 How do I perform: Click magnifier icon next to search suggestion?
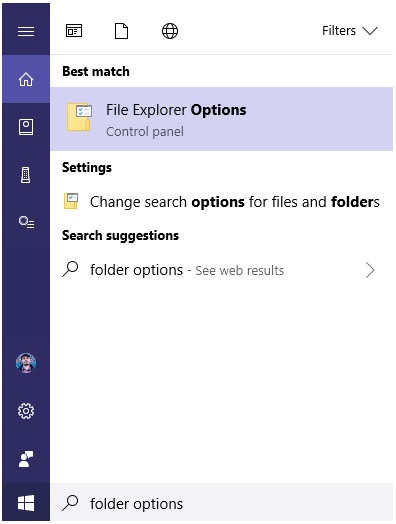70,269
